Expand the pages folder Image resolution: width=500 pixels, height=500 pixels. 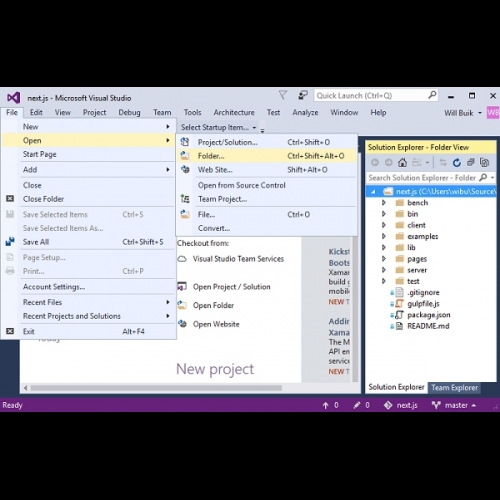click(x=384, y=259)
